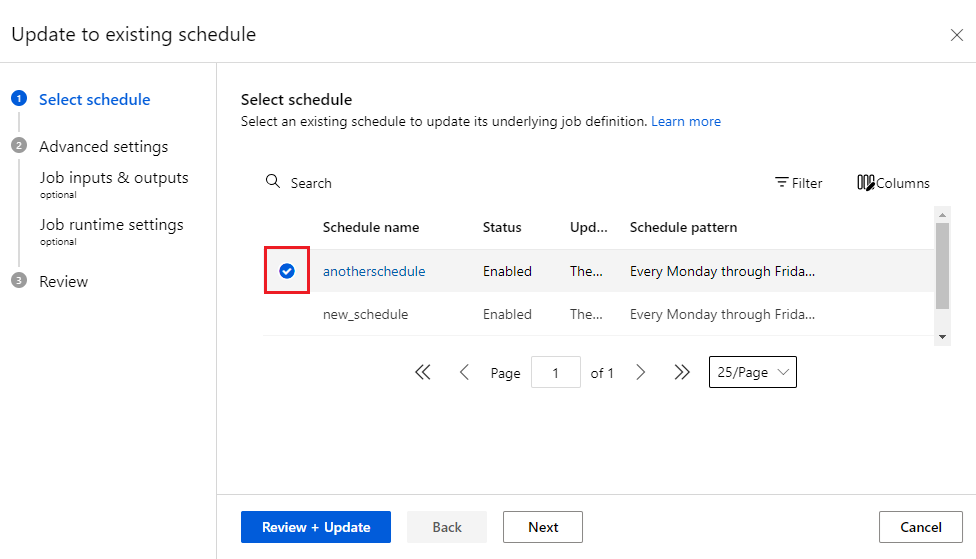Edit table Columns
Viewport: 976px width, 559px height.
click(x=893, y=183)
